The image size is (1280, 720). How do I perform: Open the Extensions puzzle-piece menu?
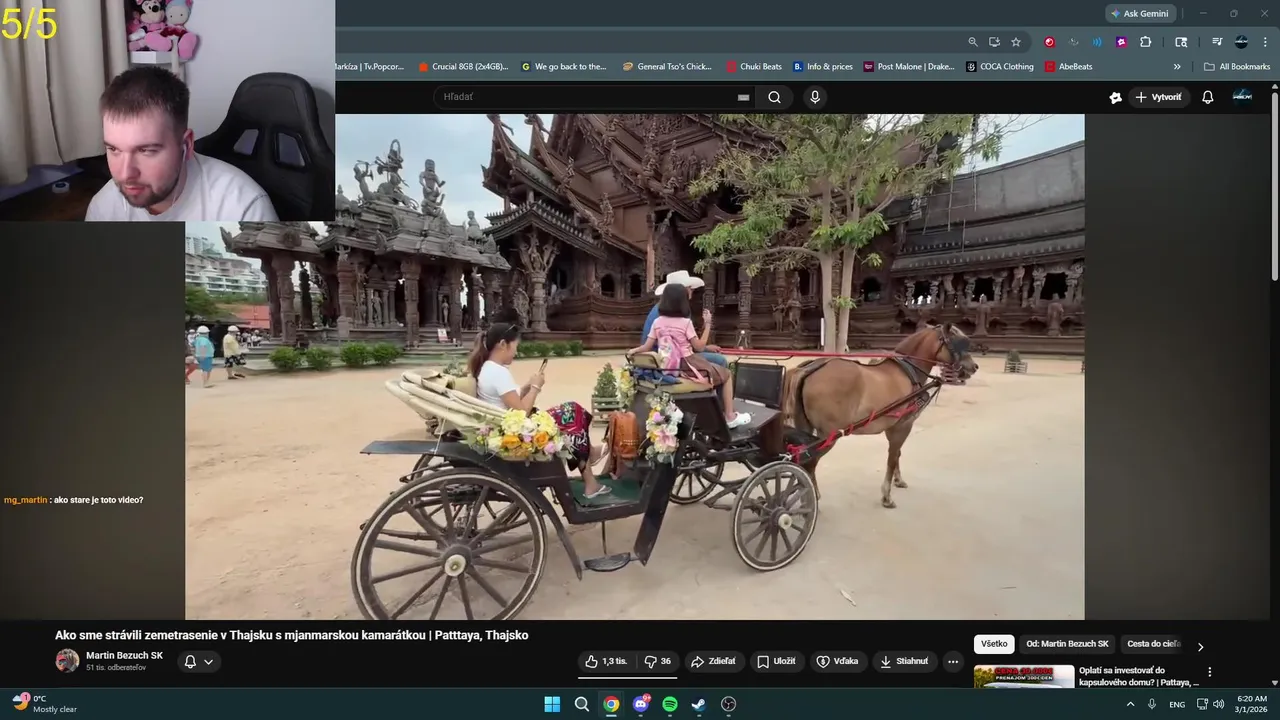tap(1146, 42)
